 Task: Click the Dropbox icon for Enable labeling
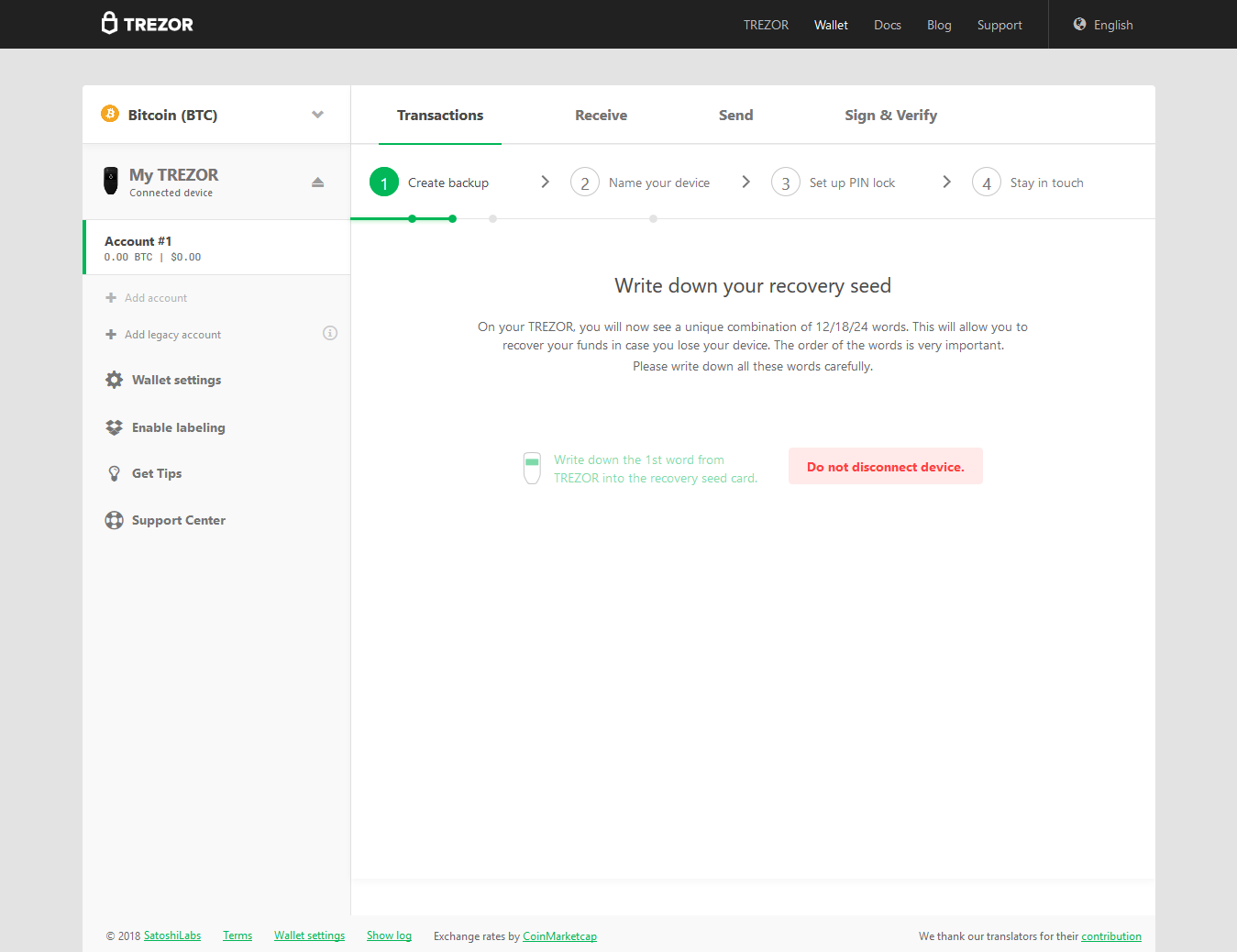[114, 427]
